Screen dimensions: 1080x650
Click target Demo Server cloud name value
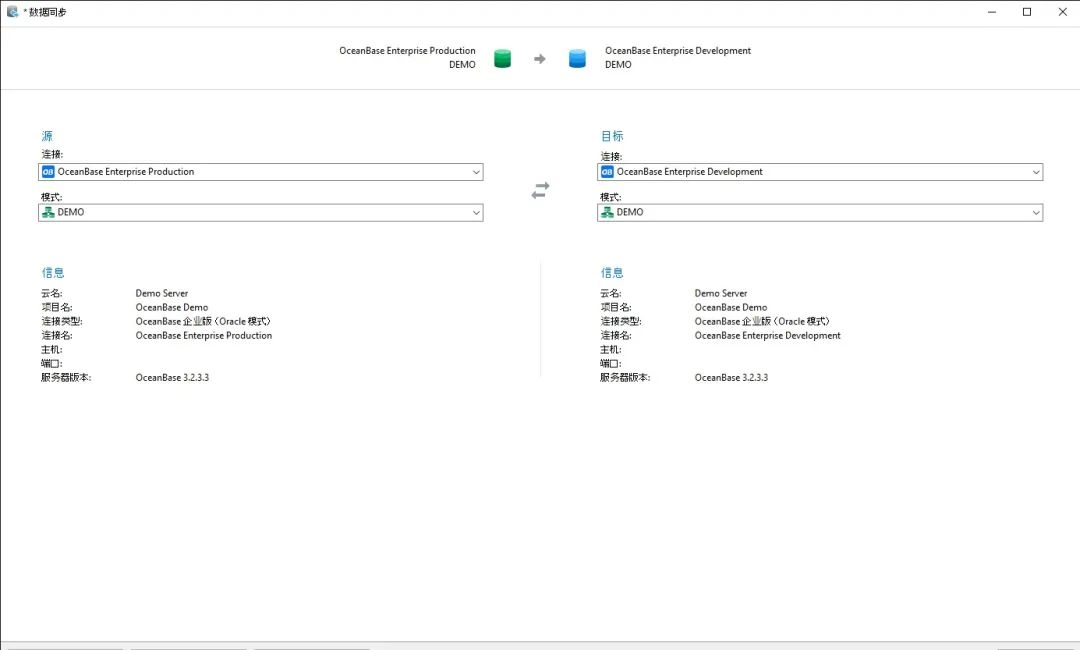tap(720, 293)
